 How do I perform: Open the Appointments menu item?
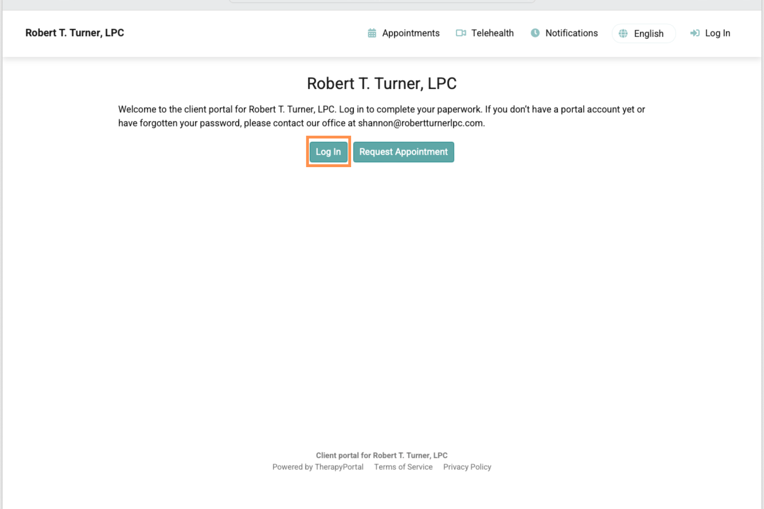point(403,33)
